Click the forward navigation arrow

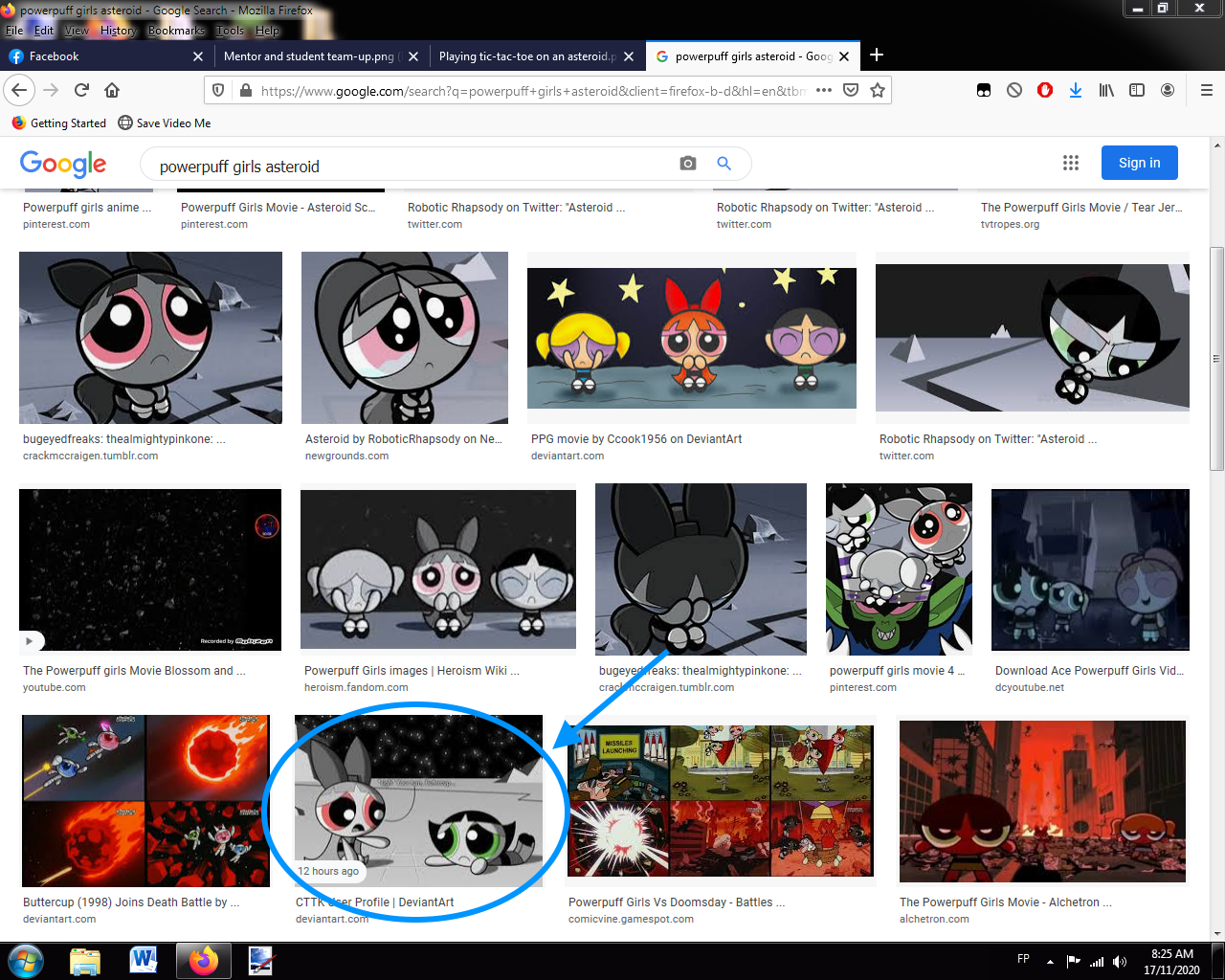click(51, 90)
